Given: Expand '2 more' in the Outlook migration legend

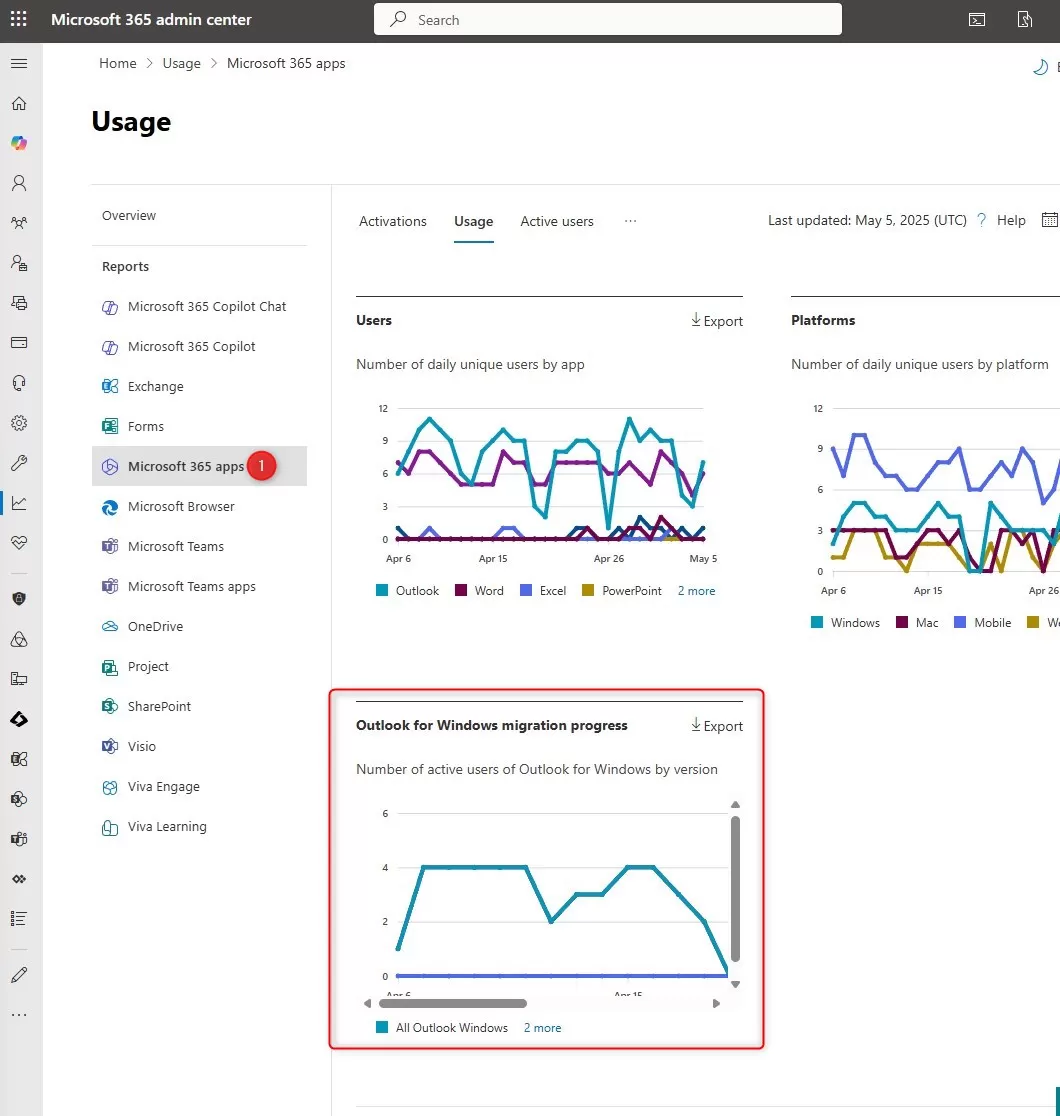Looking at the screenshot, I should coord(542,1028).
